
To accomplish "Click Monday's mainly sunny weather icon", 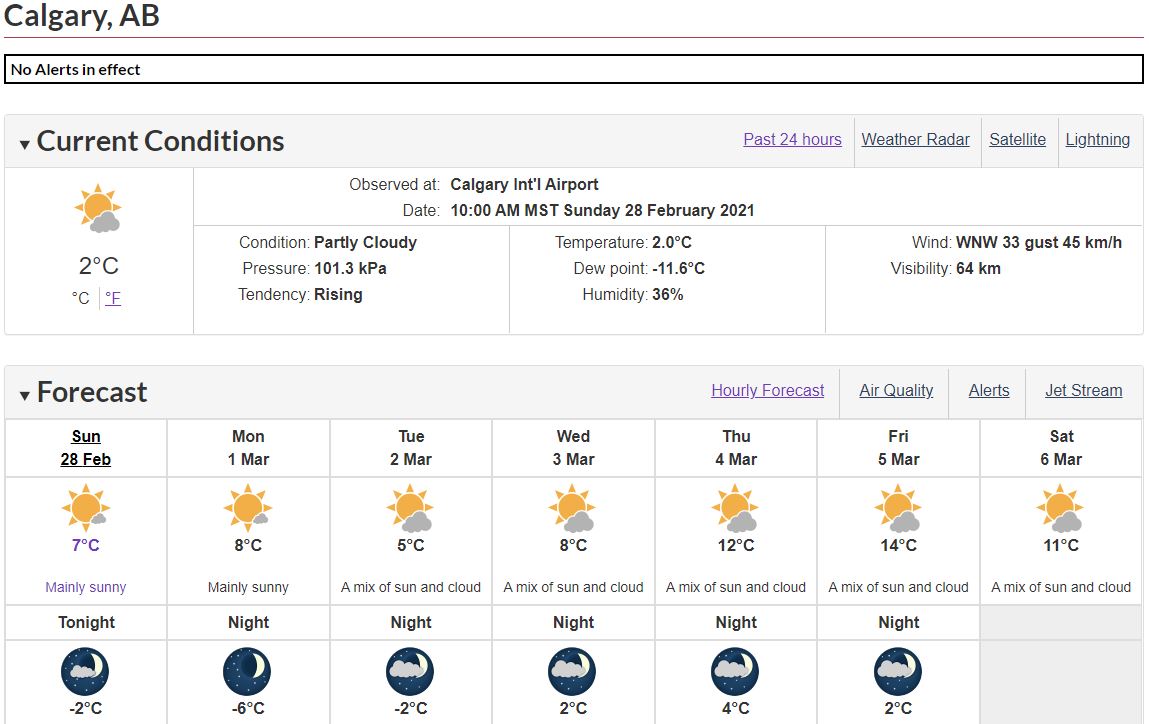I will pyautogui.click(x=248, y=508).
